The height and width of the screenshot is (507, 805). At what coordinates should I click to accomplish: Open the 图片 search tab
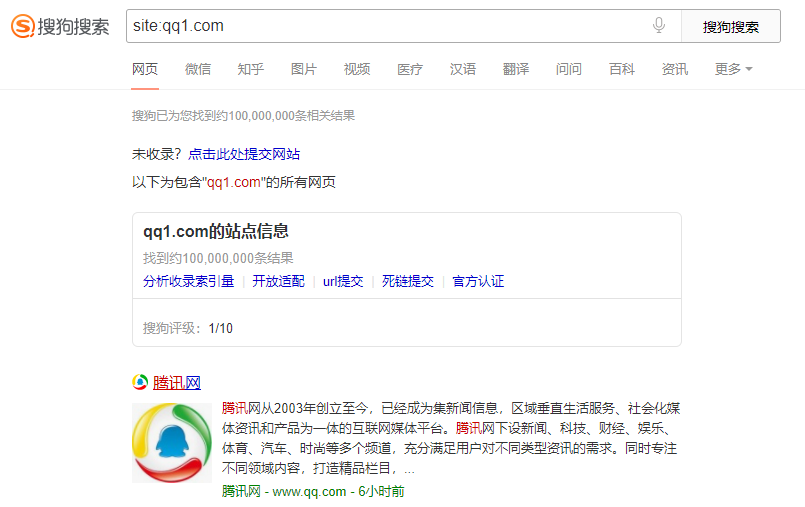click(x=304, y=69)
